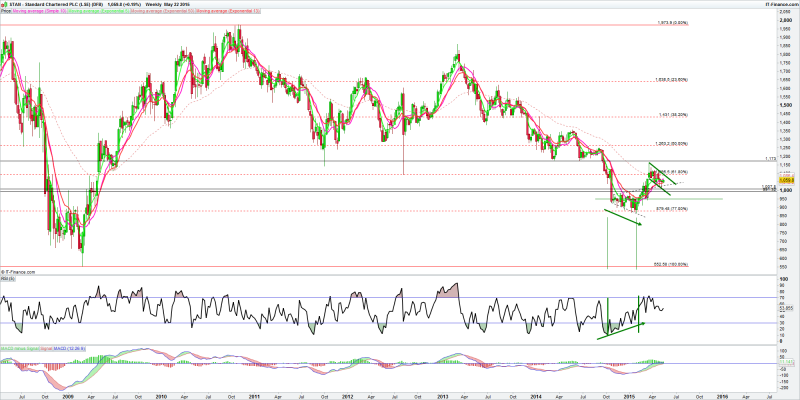This screenshot has width=800, height=400.
Task: Open the MACD indicator label settings
Action: [30, 347]
